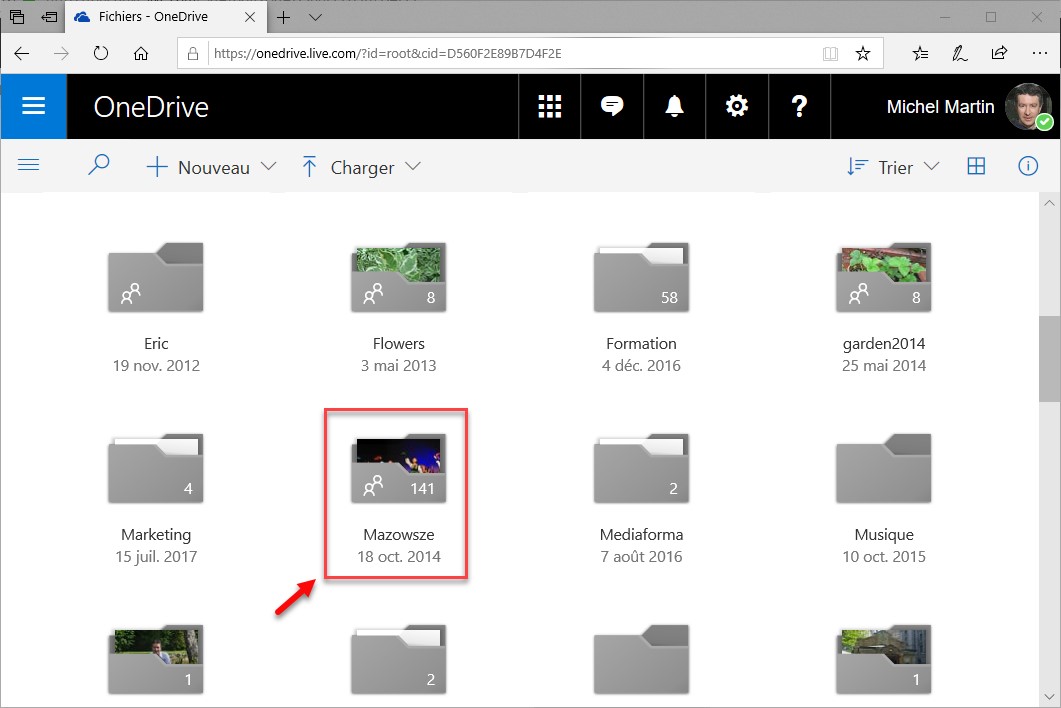Click the OneDrive title link

click(x=151, y=107)
